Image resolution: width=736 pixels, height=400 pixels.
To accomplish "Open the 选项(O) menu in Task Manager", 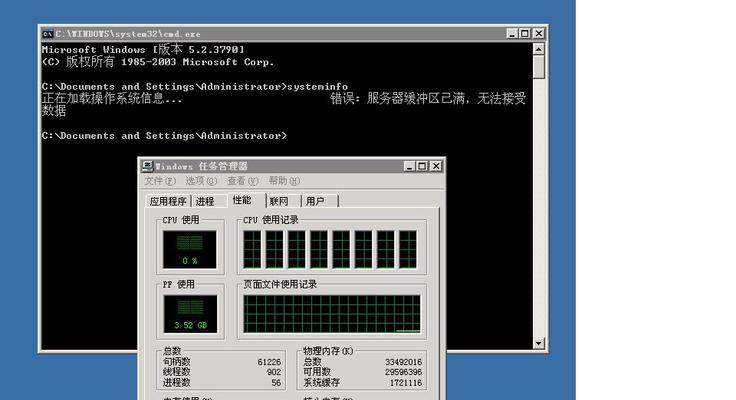I will click(201, 181).
